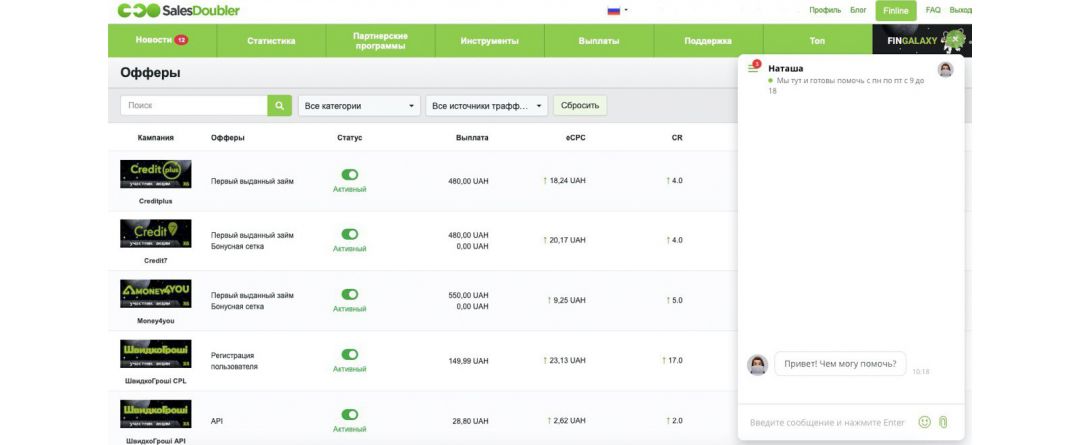Viewport: 1080px width, 445px height.
Task: Open the Инструменты menu tab
Action: pos(490,41)
